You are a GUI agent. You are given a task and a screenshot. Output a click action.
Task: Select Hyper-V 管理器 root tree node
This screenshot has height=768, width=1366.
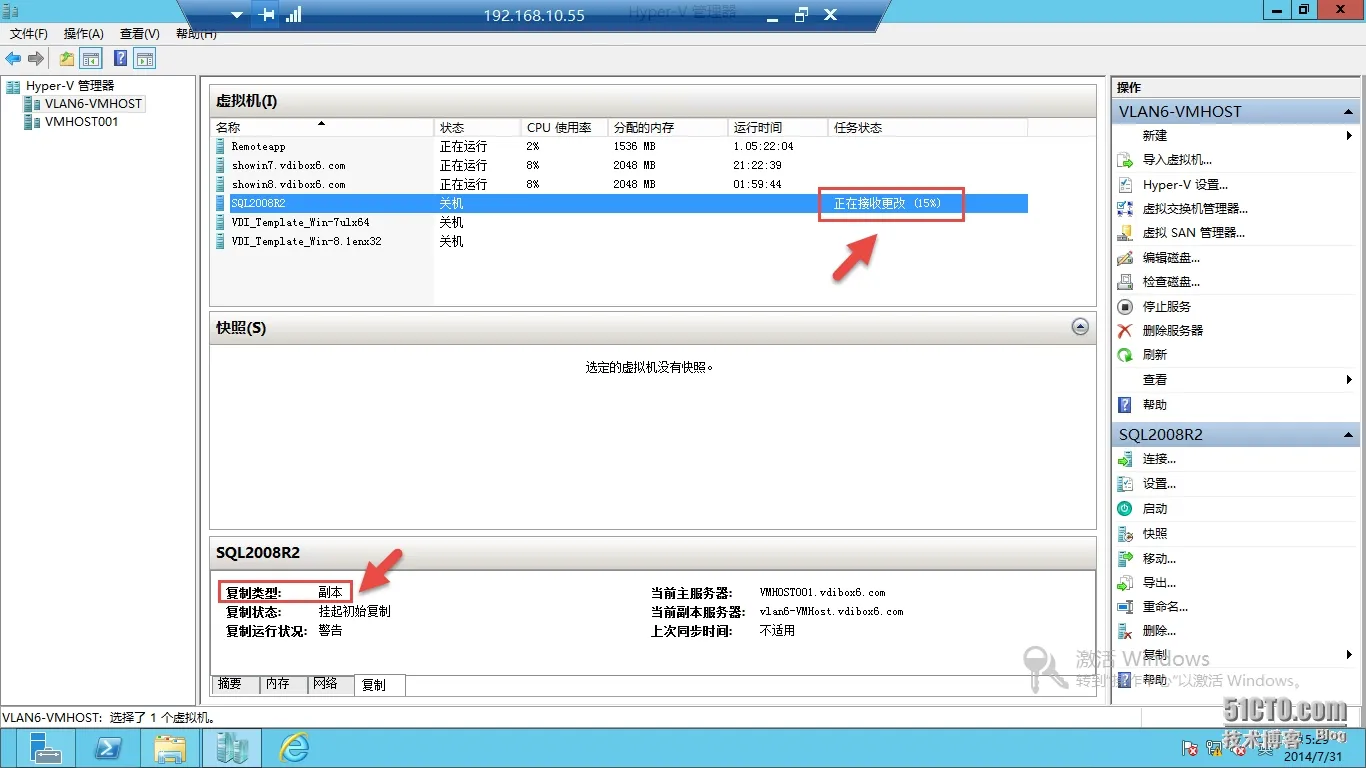pos(70,86)
